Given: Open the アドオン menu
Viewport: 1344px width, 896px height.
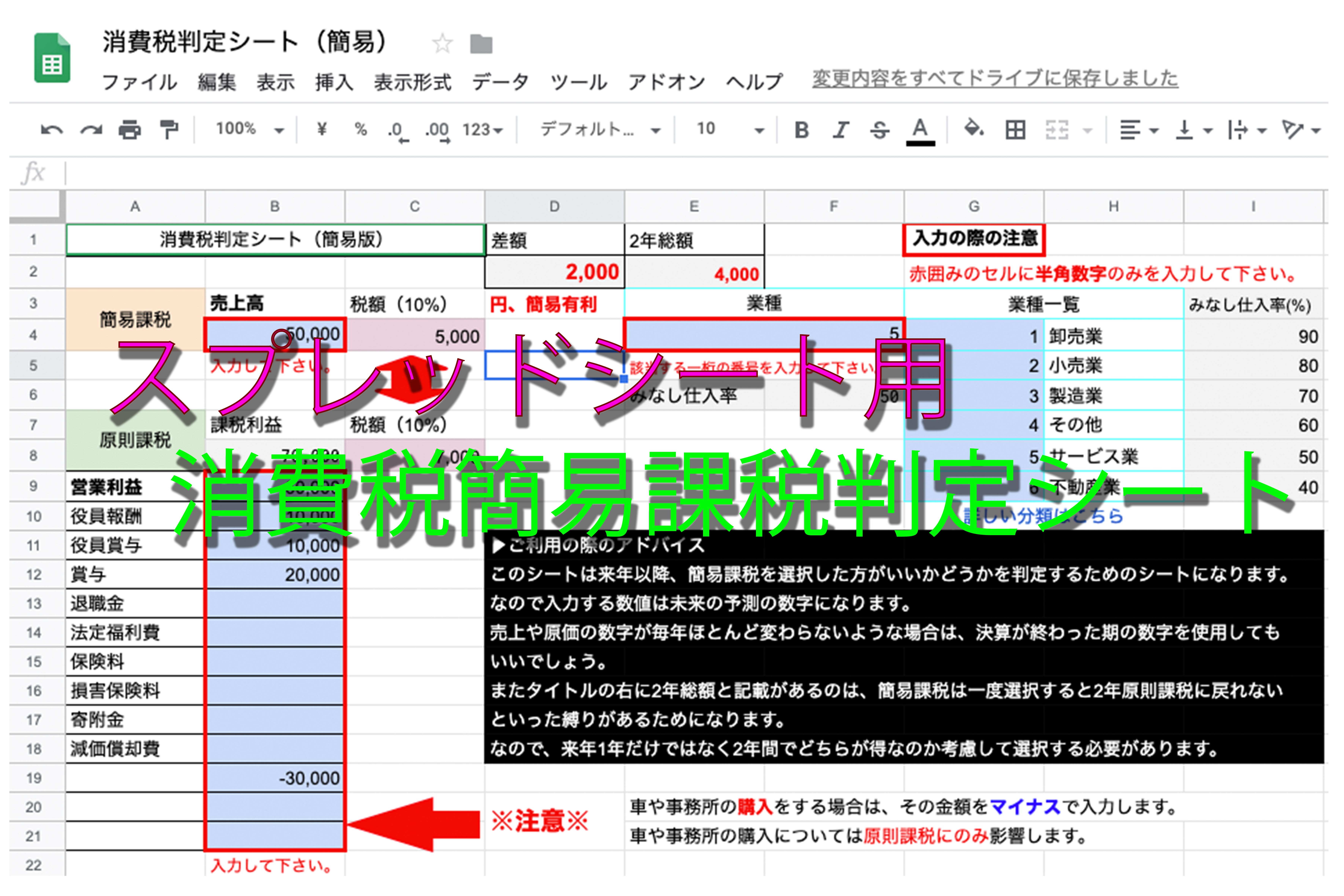Looking at the screenshot, I should (667, 82).
